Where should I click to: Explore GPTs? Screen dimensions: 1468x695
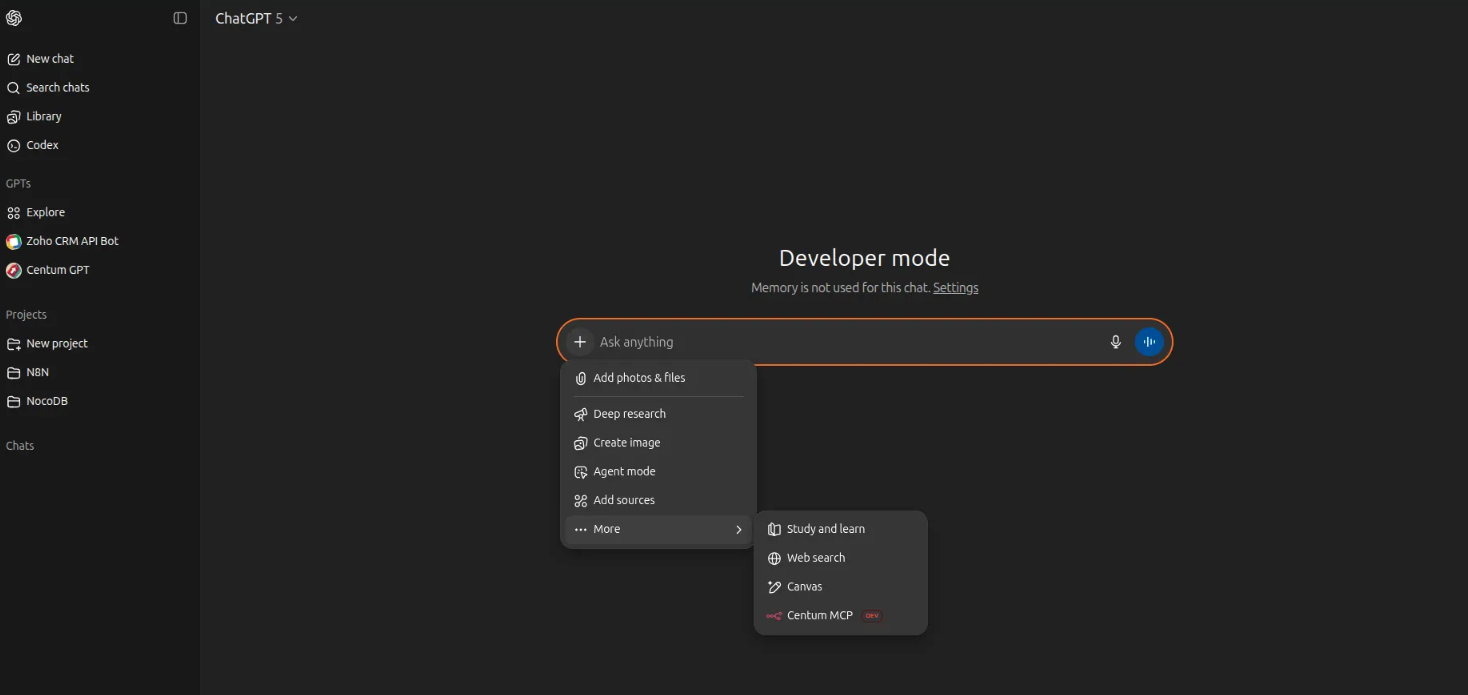point(45,213)
